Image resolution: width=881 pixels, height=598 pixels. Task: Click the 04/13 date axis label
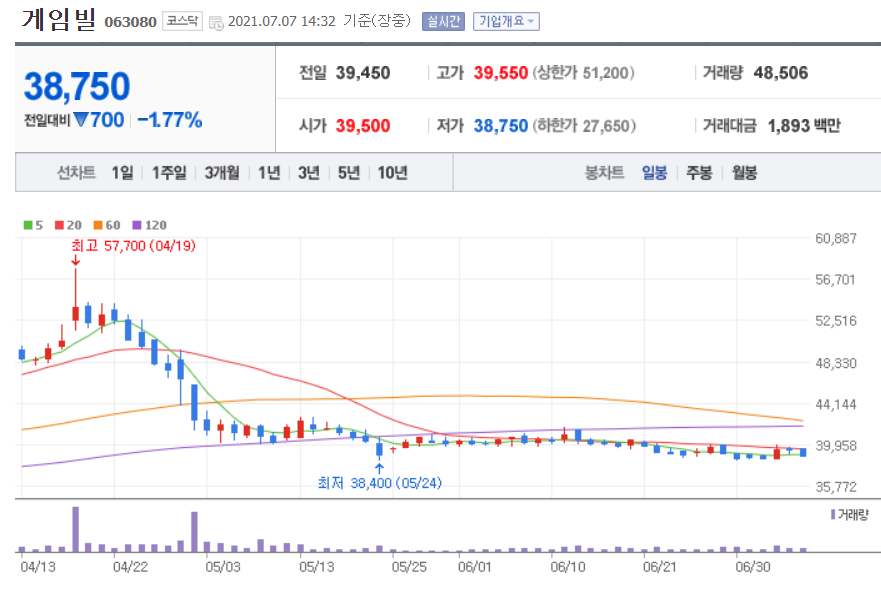38,567
